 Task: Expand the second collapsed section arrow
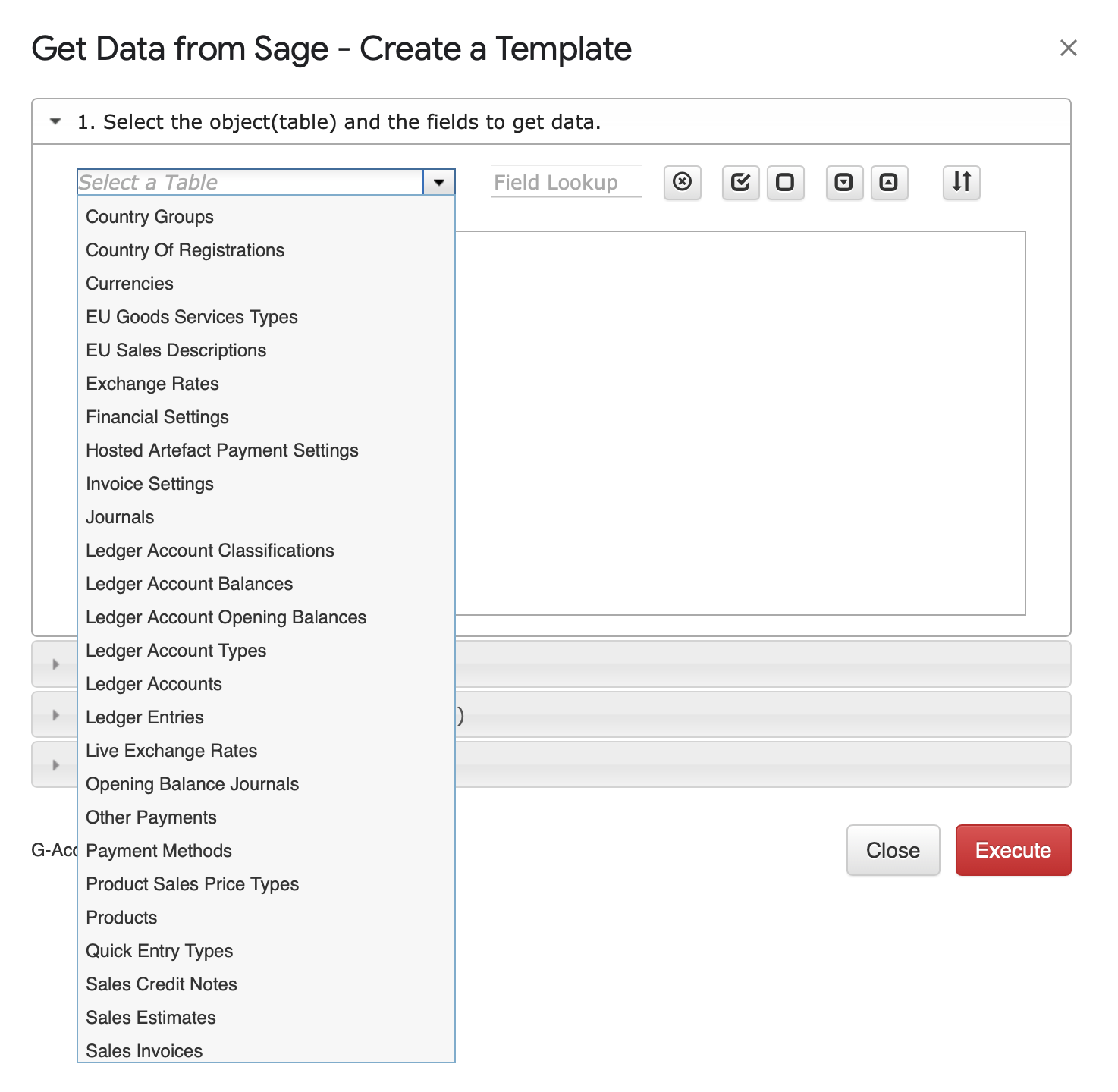coord(55,664)
